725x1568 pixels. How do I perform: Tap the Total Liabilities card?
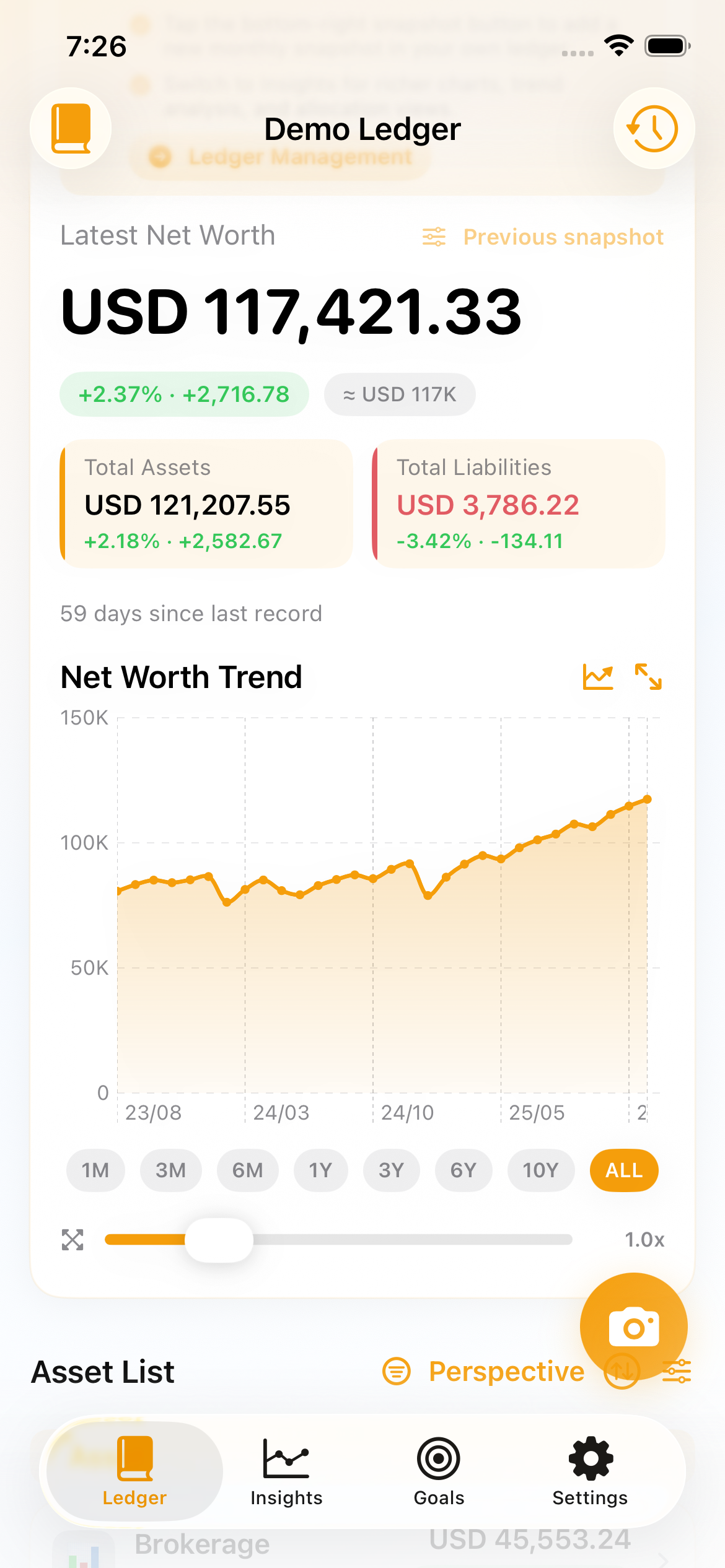tap(519, 503)
